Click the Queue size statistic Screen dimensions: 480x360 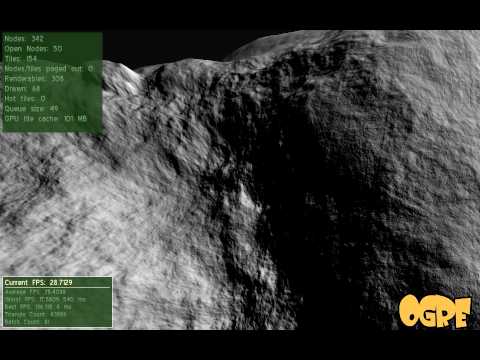(x=31, y=109)
